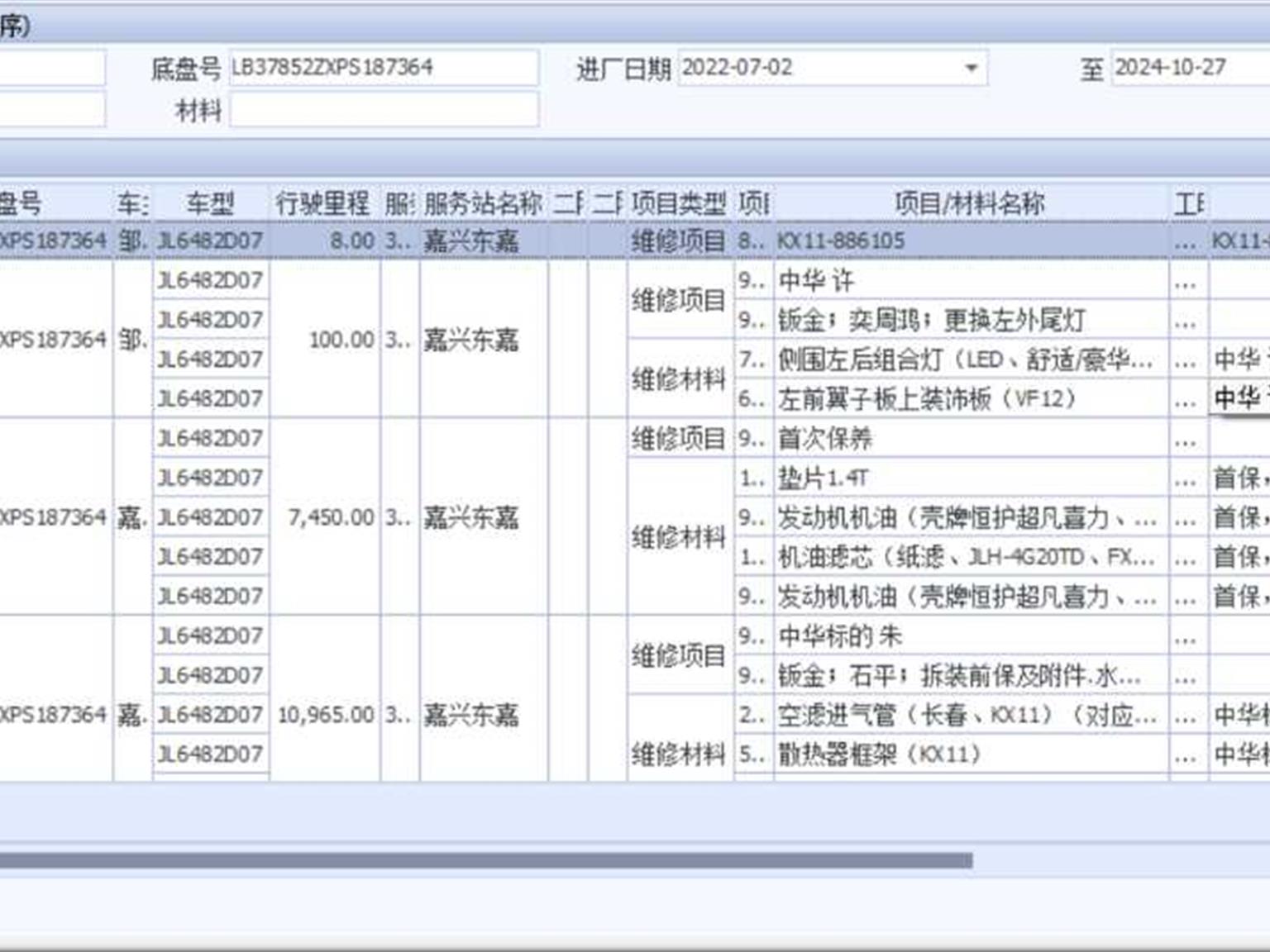Click 嘉兴东嘉 station in 7,450.00 row
Screen dimensions: 1270x952
tap(483, 517)
